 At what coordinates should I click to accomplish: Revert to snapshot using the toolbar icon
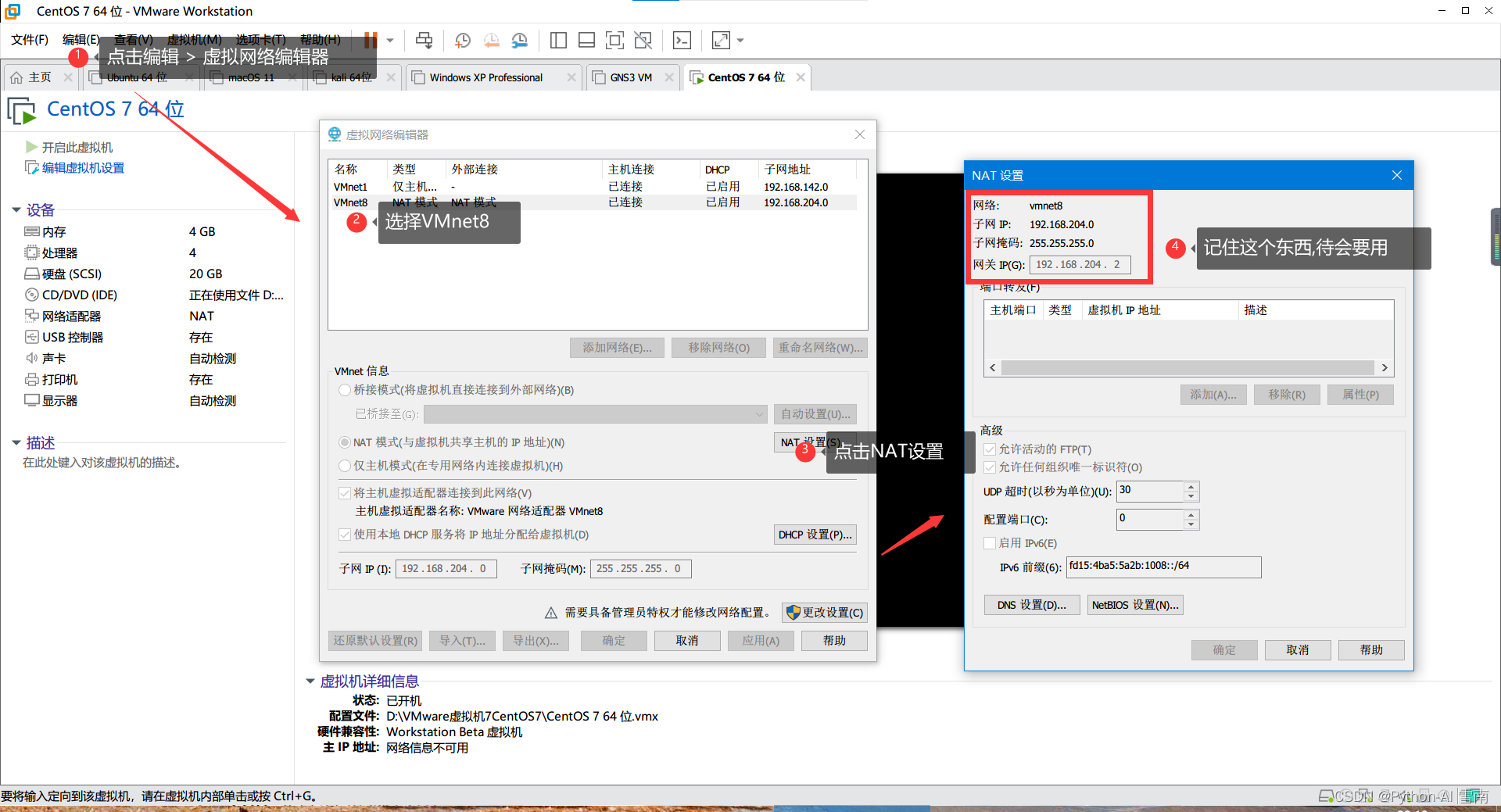[491, 40]
